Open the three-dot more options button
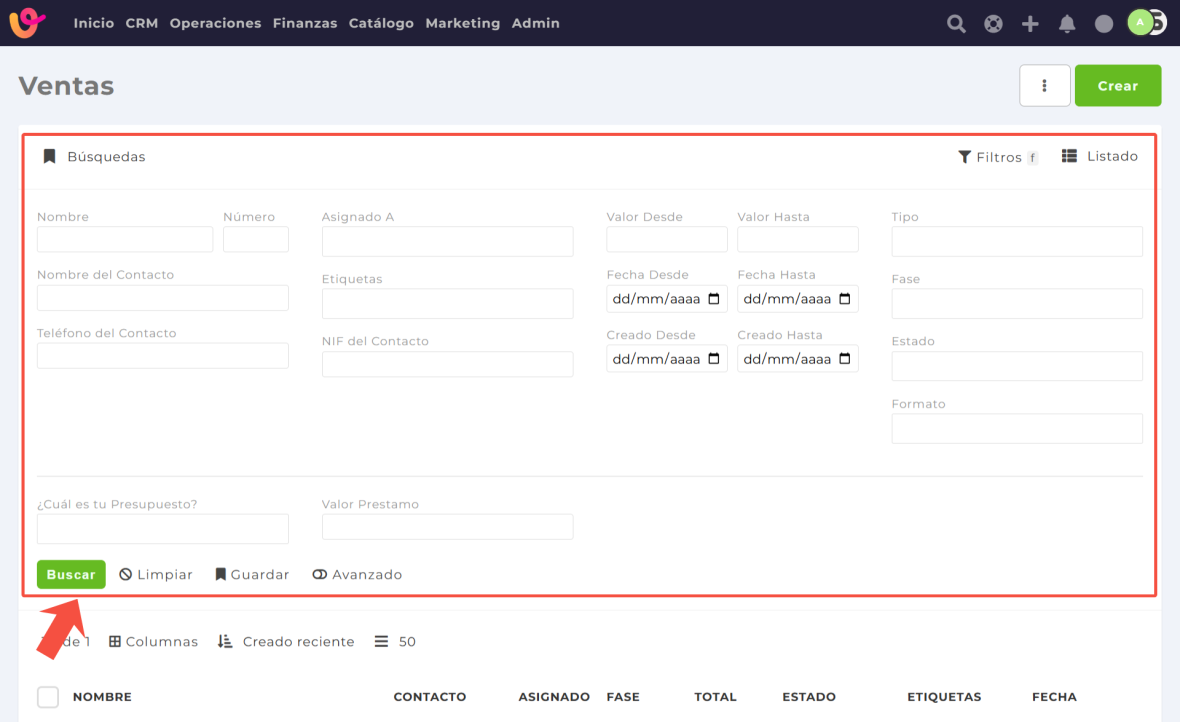Image resolution: width=1180 pixels, height=722 pixels. tap(1044, 86)
